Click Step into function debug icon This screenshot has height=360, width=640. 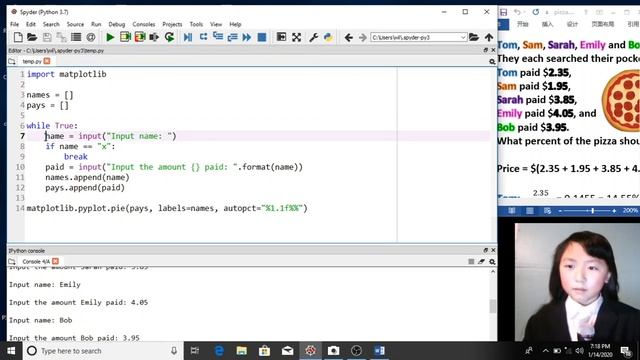click(218, 37)
